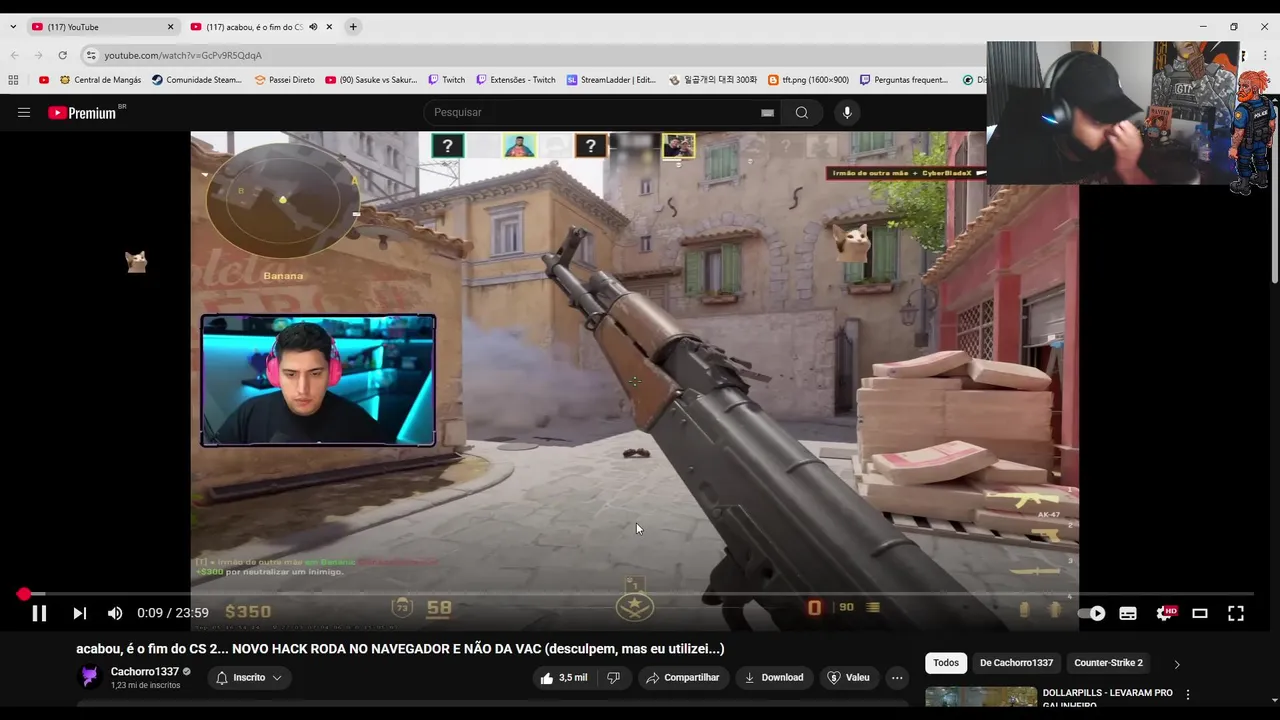Click the 1,23 mi de inscritos text
Image resolution: width=1280 pixels, height=720 pixels.
(146, 686)
